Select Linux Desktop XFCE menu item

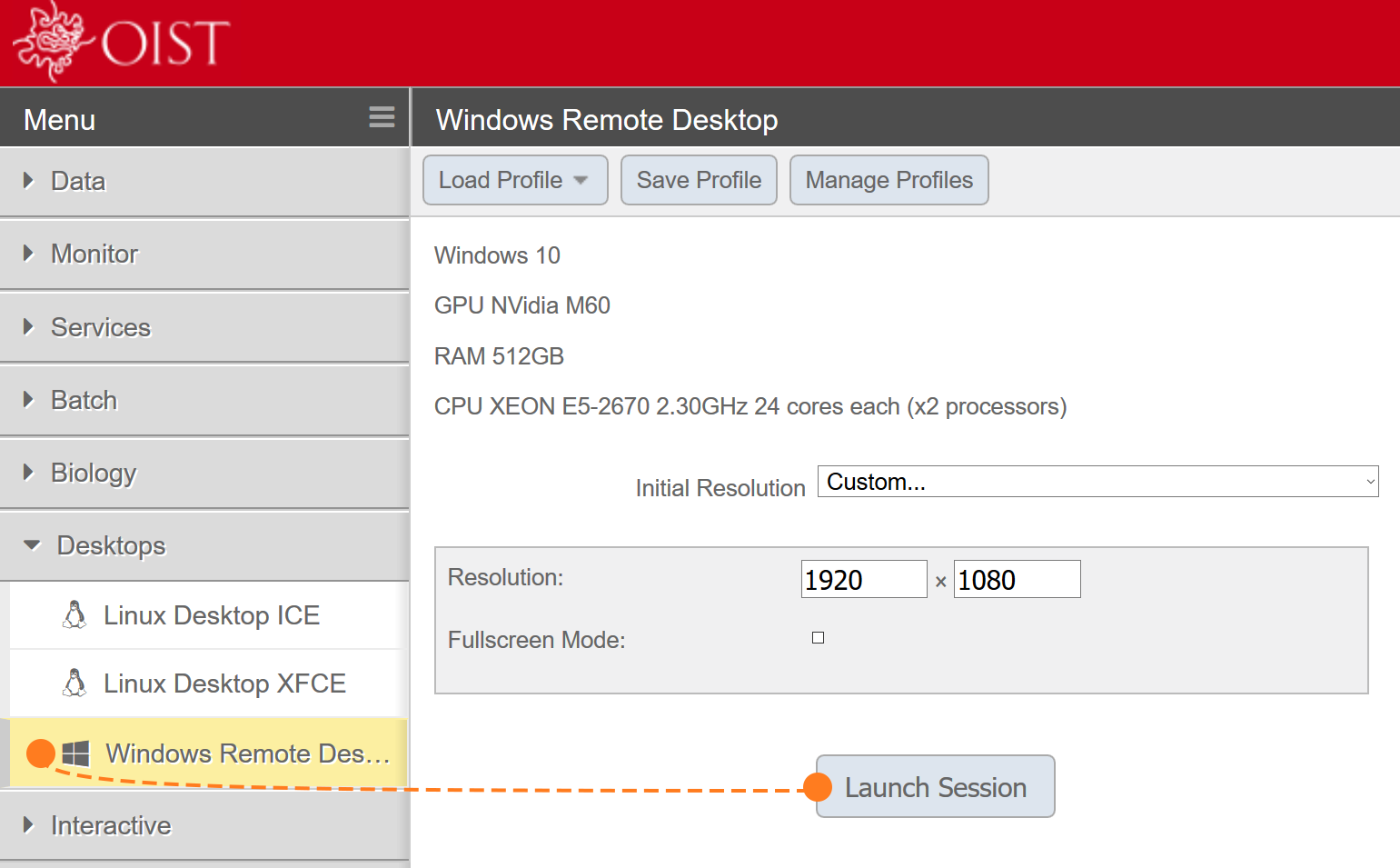(224, 683)
